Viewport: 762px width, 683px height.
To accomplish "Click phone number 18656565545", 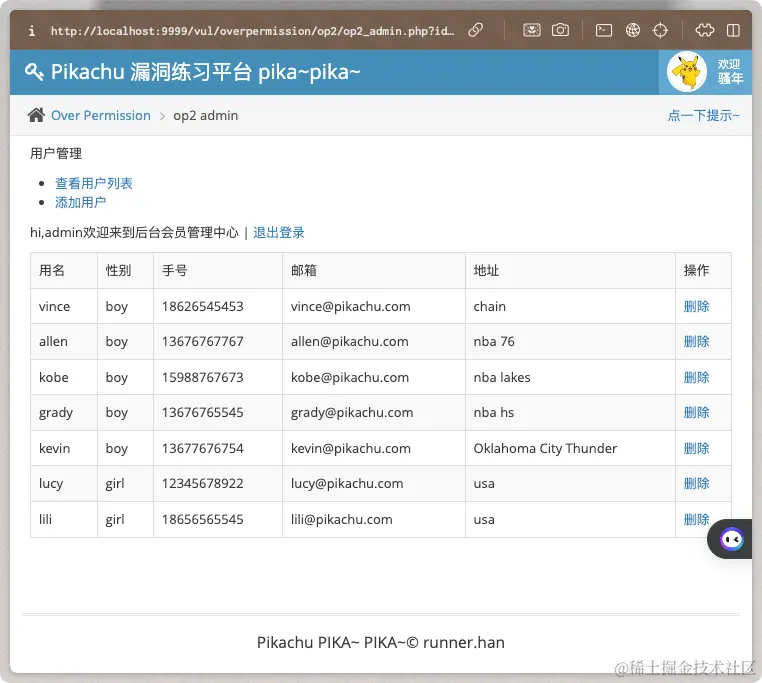I will pos(203,520).
